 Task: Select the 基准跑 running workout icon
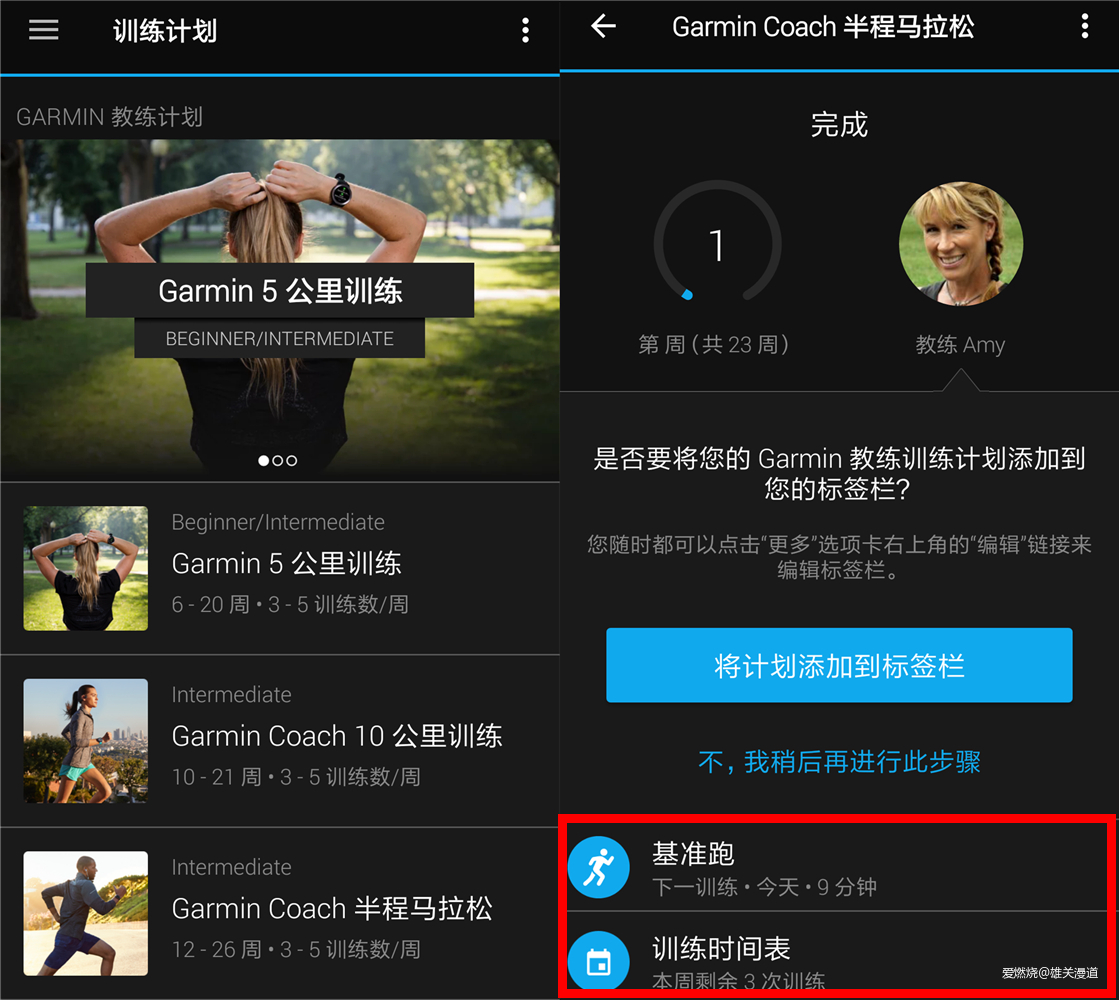coord(598,866)
